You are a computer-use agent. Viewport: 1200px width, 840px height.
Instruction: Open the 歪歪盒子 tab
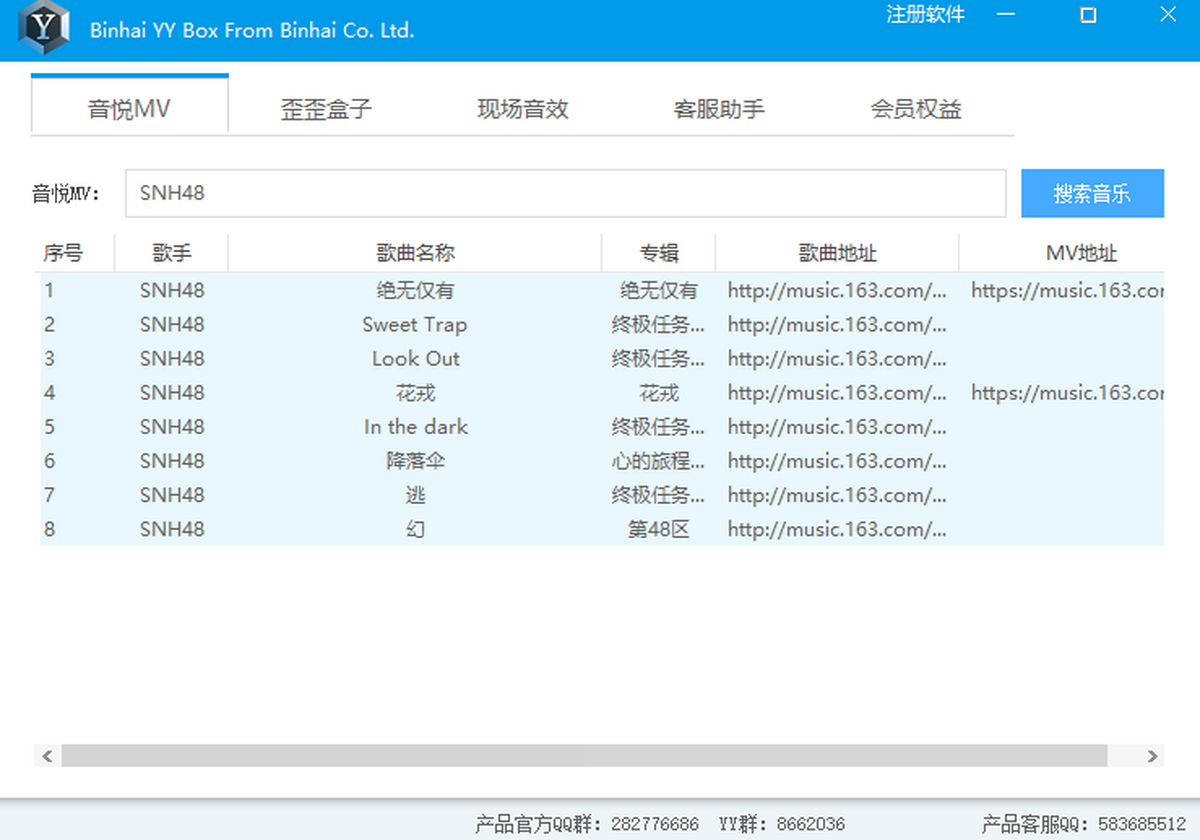point(326,109)
